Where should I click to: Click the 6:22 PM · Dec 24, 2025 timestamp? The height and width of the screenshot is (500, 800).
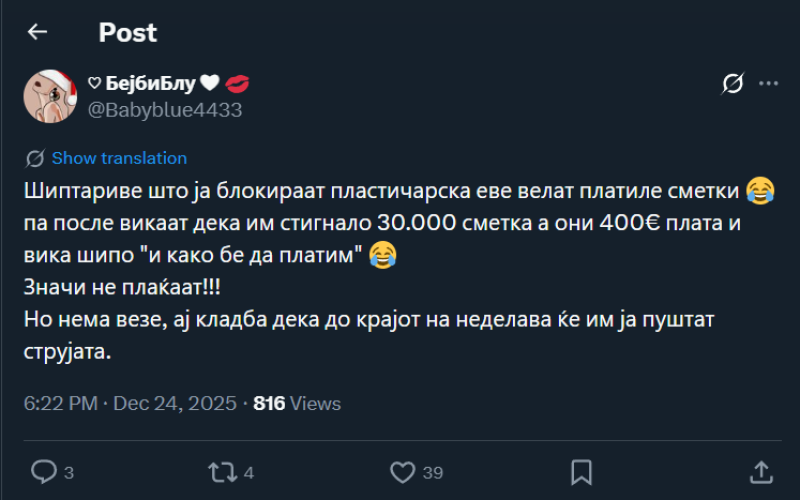tap(130, 404)
